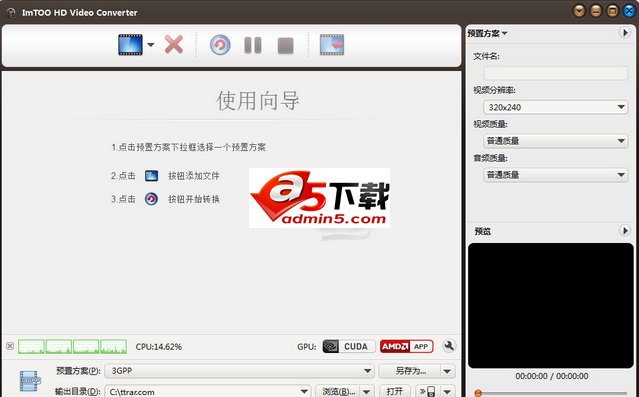Click the red X remove icon
Screen dimensions: 639x397
[174, 44]
